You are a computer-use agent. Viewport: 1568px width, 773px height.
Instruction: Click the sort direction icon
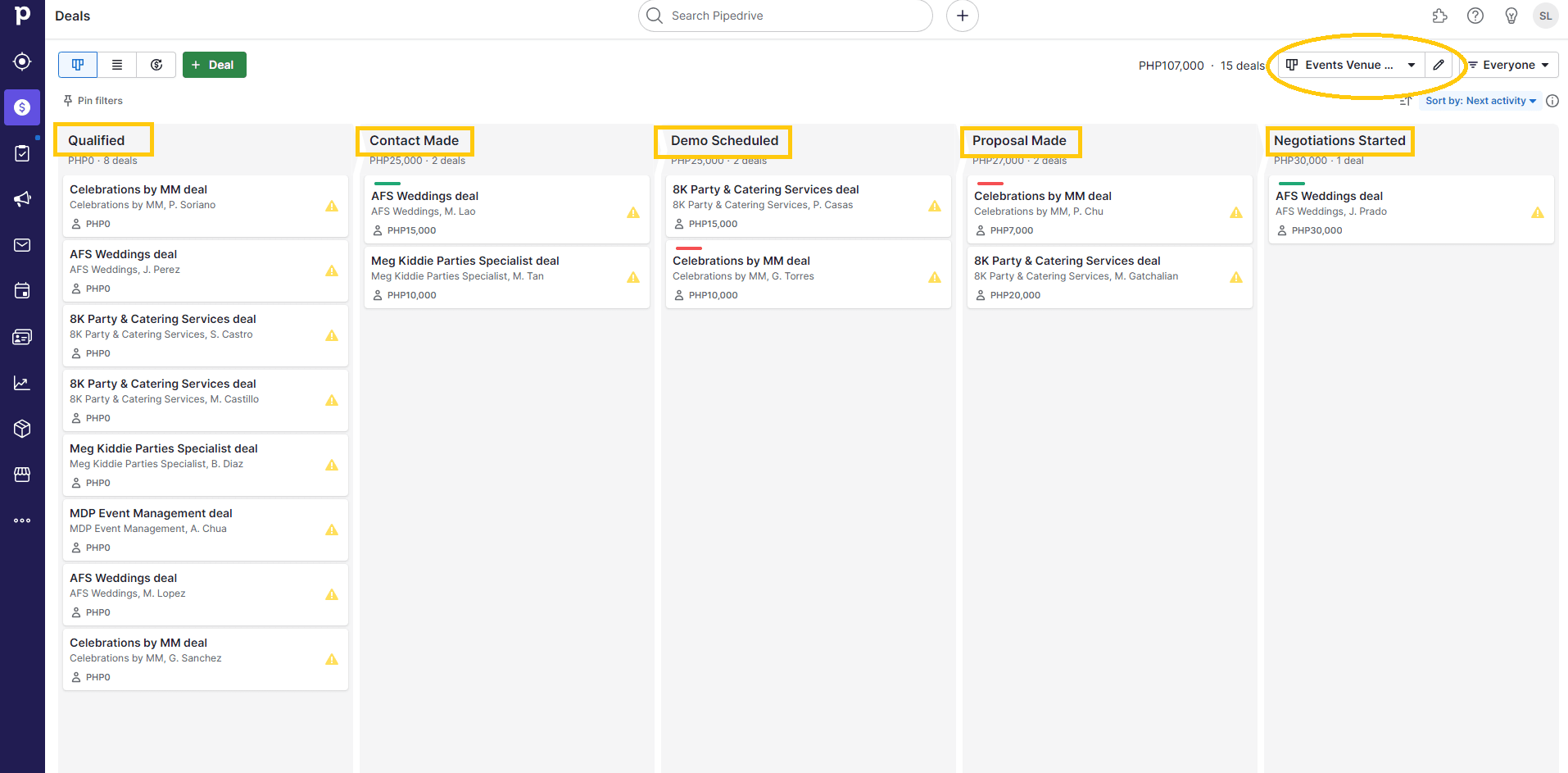(x=1406, y=101)
